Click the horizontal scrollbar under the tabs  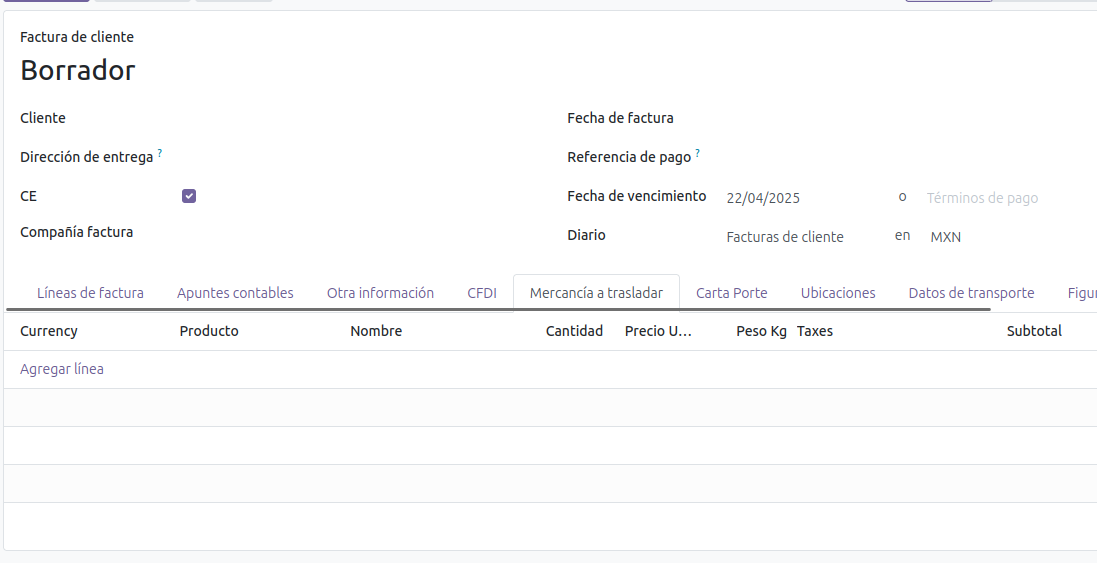click(x=500, y=310)
